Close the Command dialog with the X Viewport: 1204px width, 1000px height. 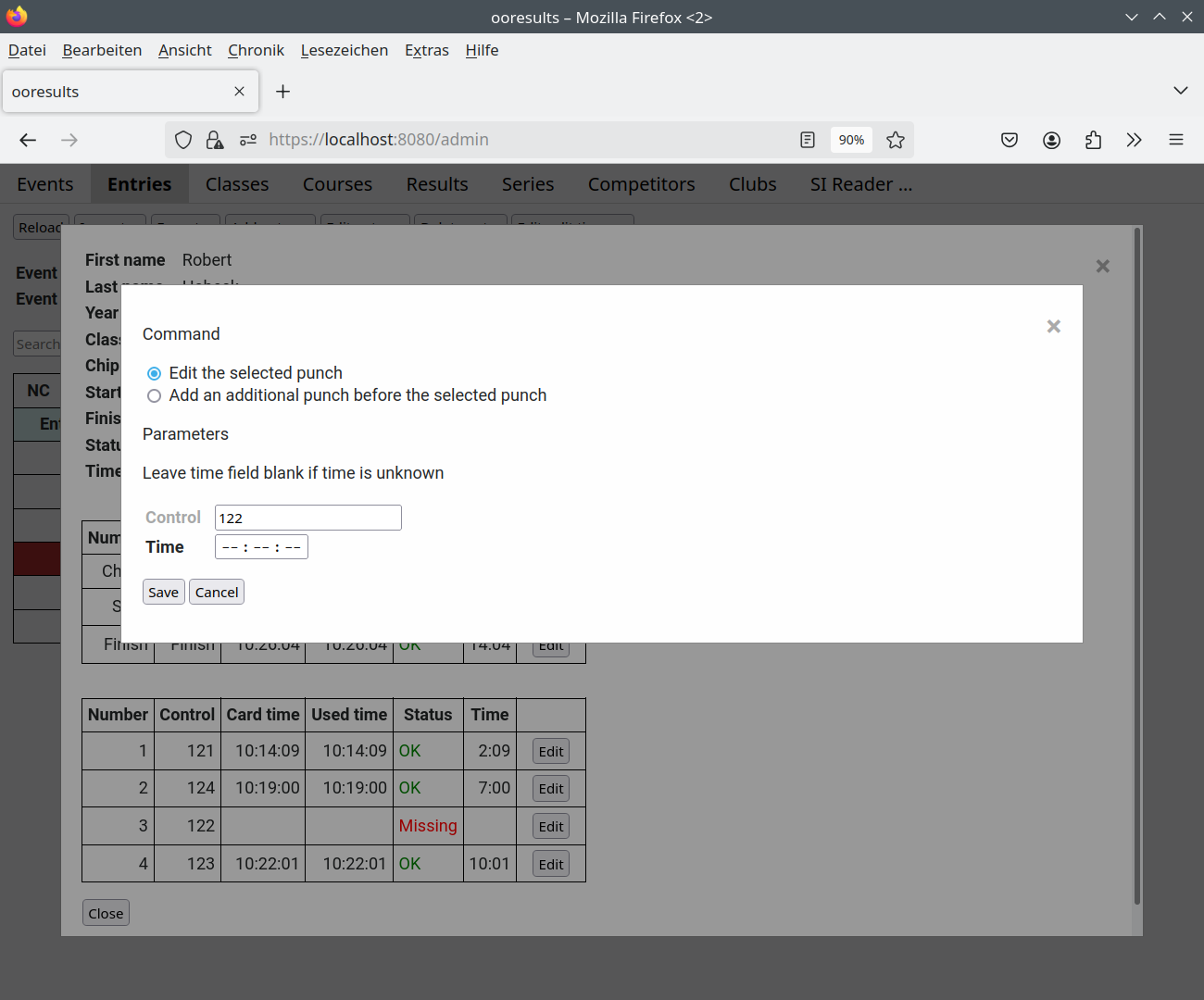point(1053,327)
